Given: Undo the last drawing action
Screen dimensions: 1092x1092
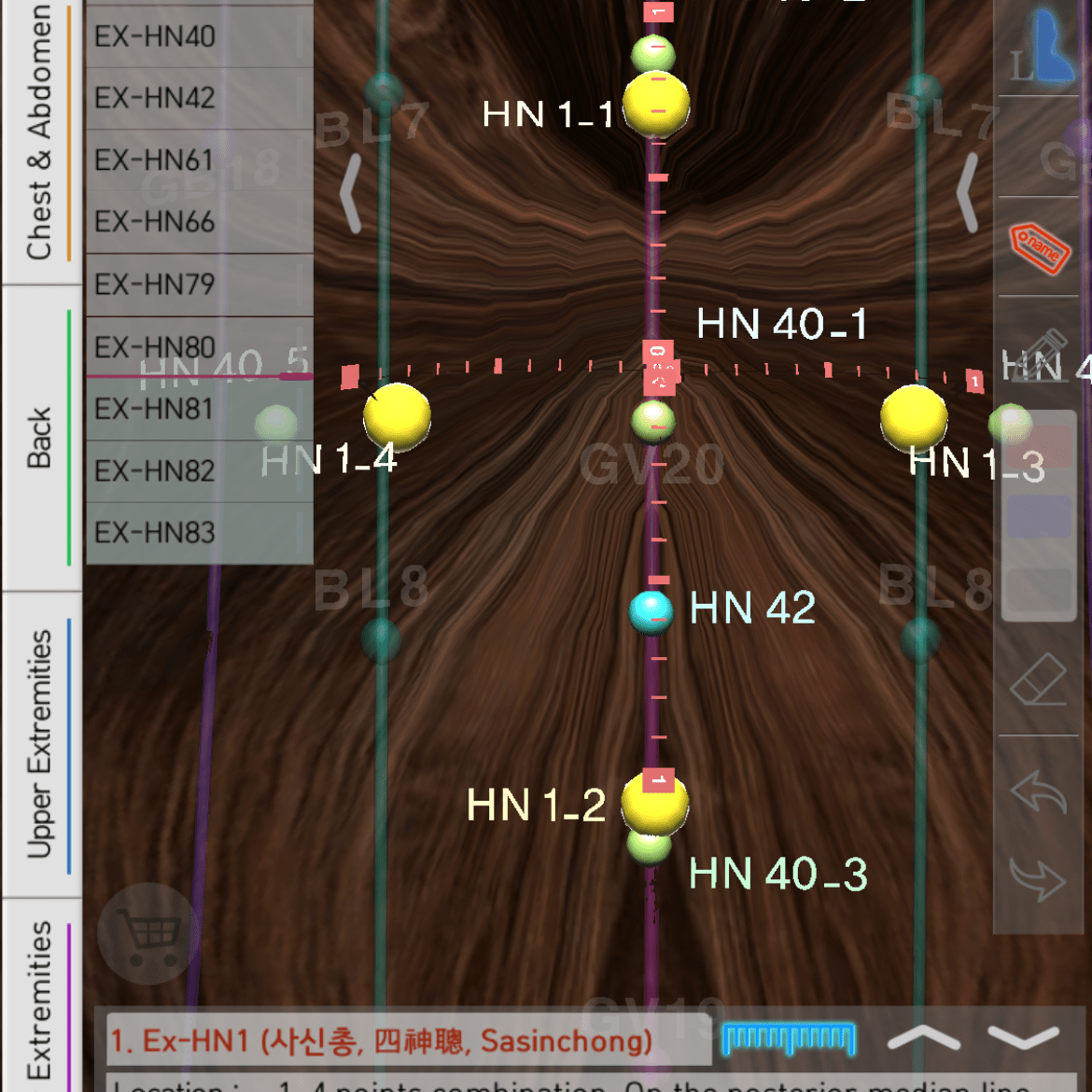Looking at the screenshot, I should (1038, 793).
